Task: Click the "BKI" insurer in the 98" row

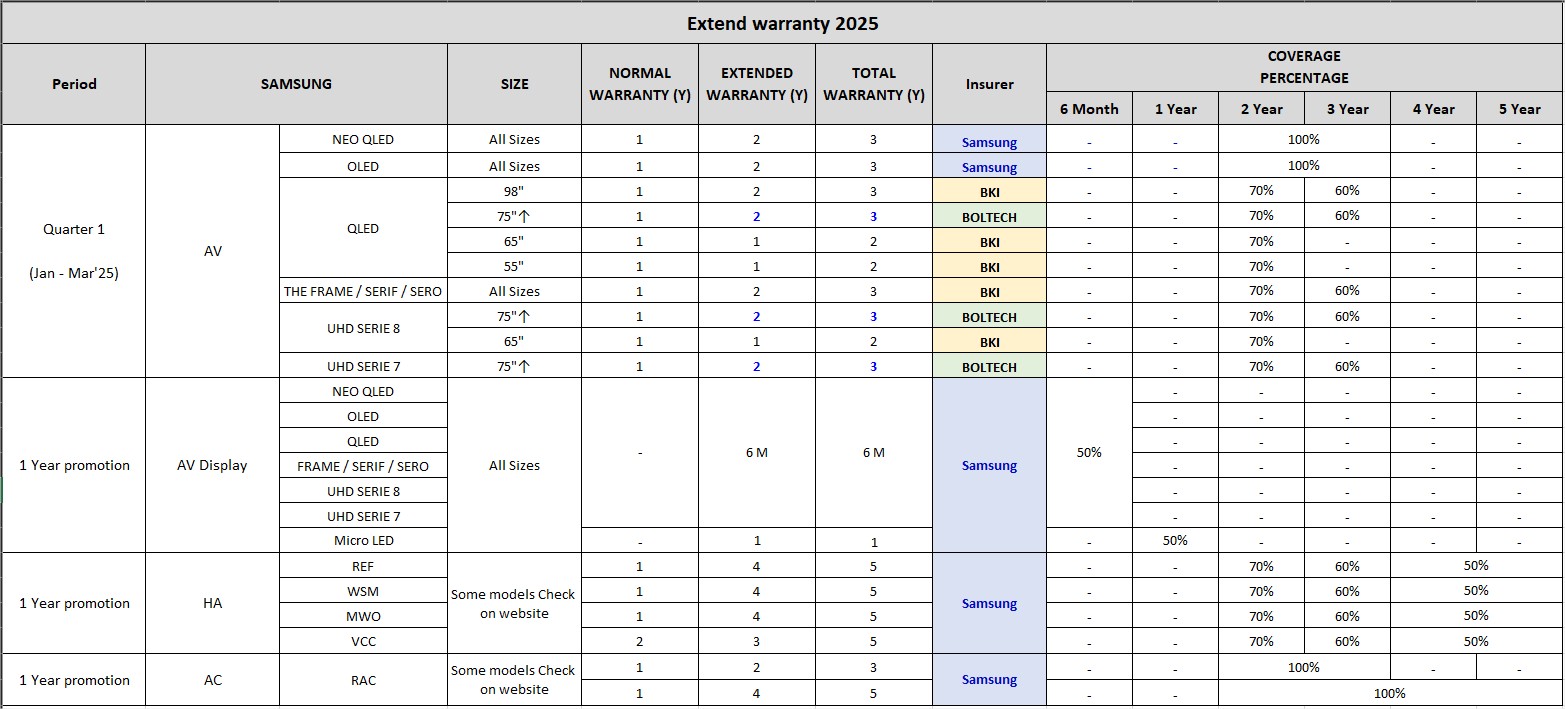Action: tap(990, 192)
